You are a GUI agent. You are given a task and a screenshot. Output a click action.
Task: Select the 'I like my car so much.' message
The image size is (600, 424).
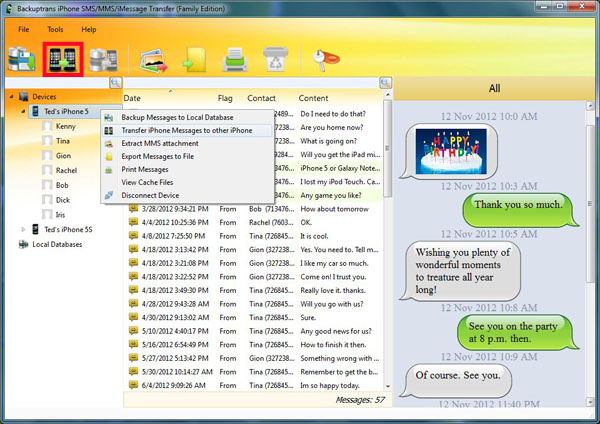(x=253, y=263)
